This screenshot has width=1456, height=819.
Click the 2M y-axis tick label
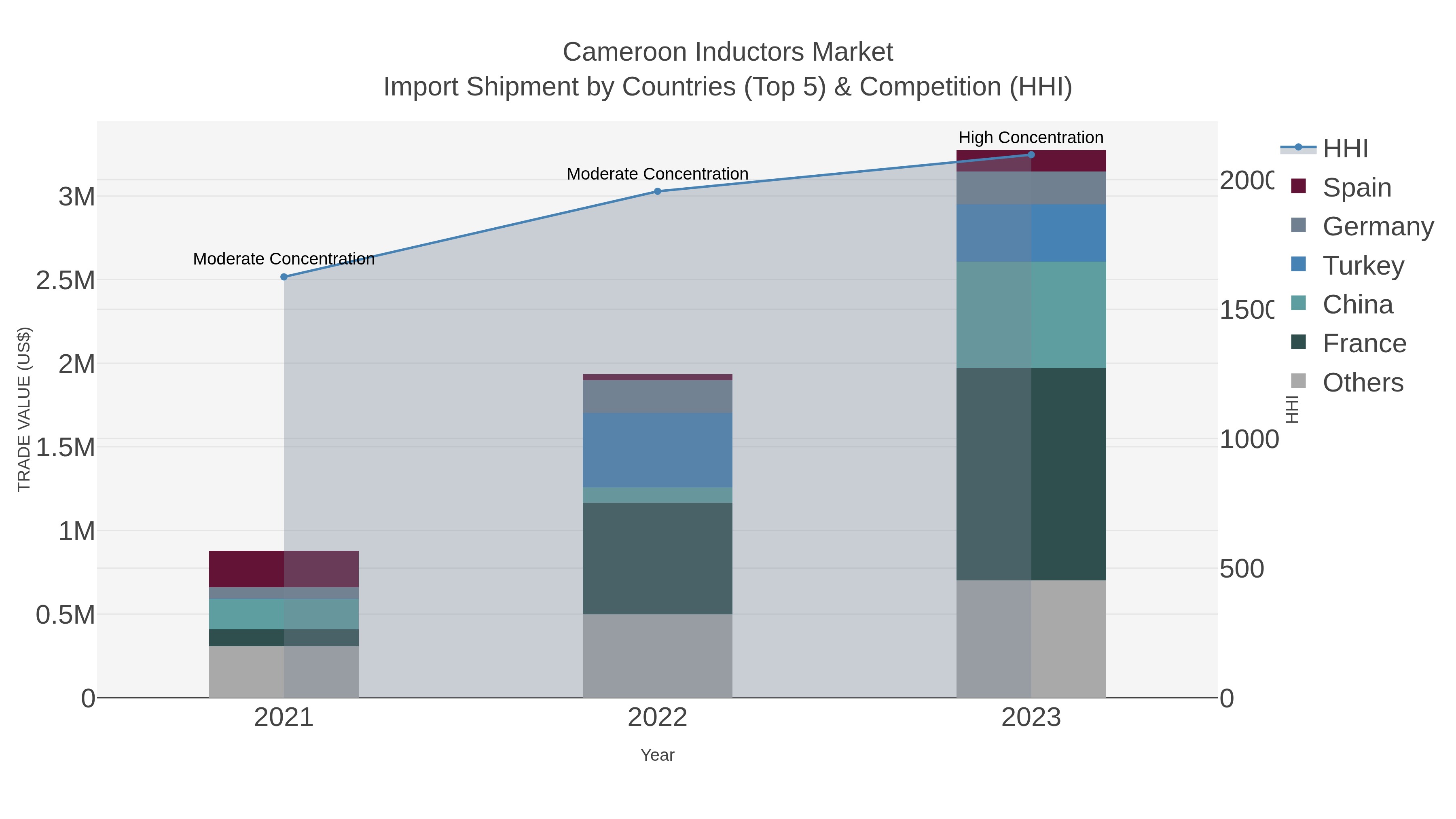[x=77, y=364]
